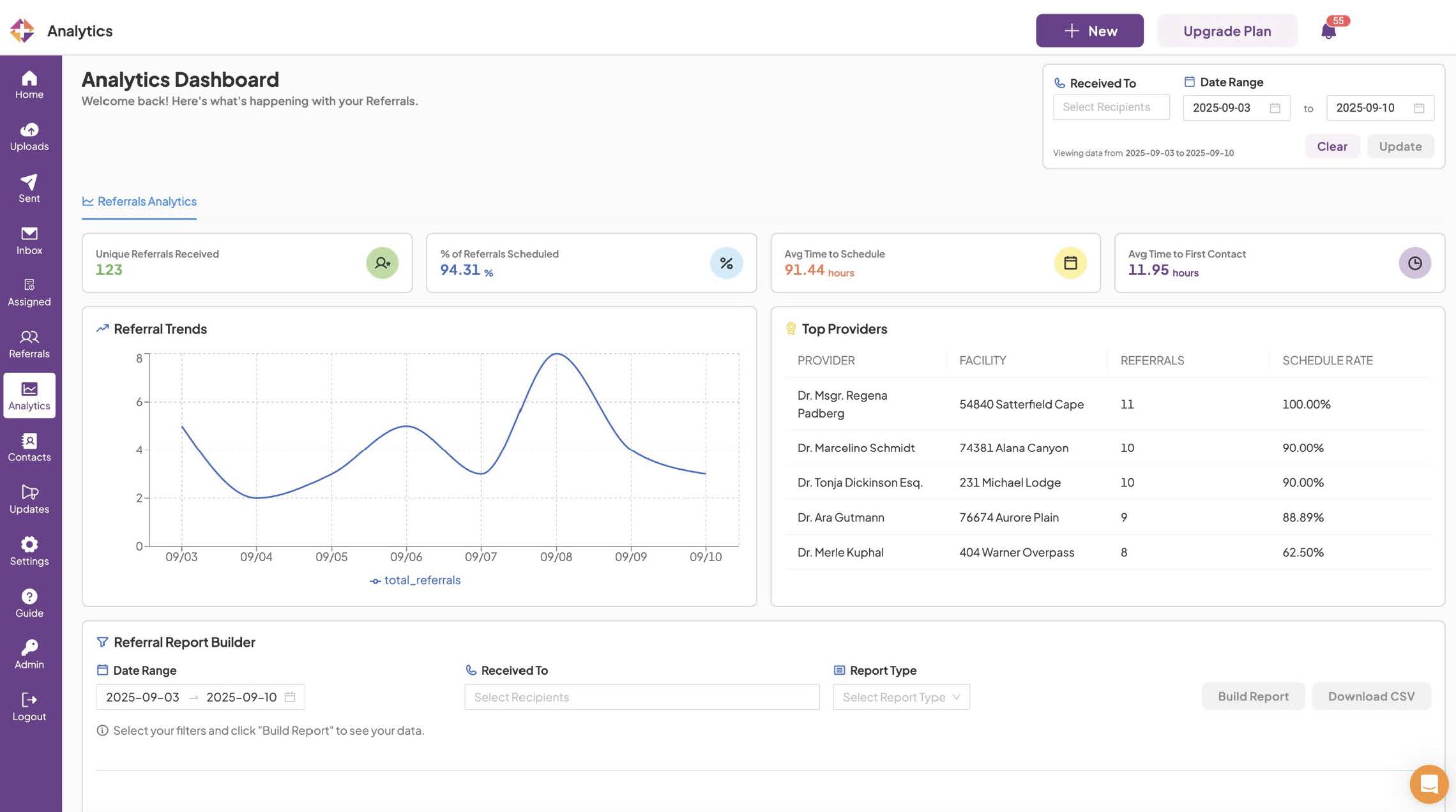
Task: Click Report Builder Select Recipients field
Action: 641,697
